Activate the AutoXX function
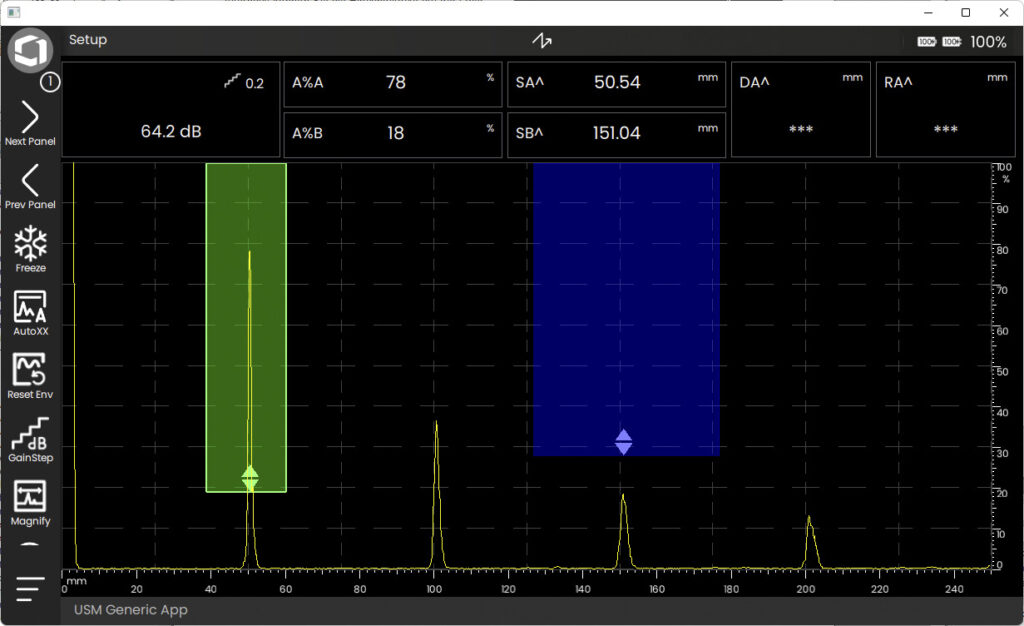 (30, 313)
